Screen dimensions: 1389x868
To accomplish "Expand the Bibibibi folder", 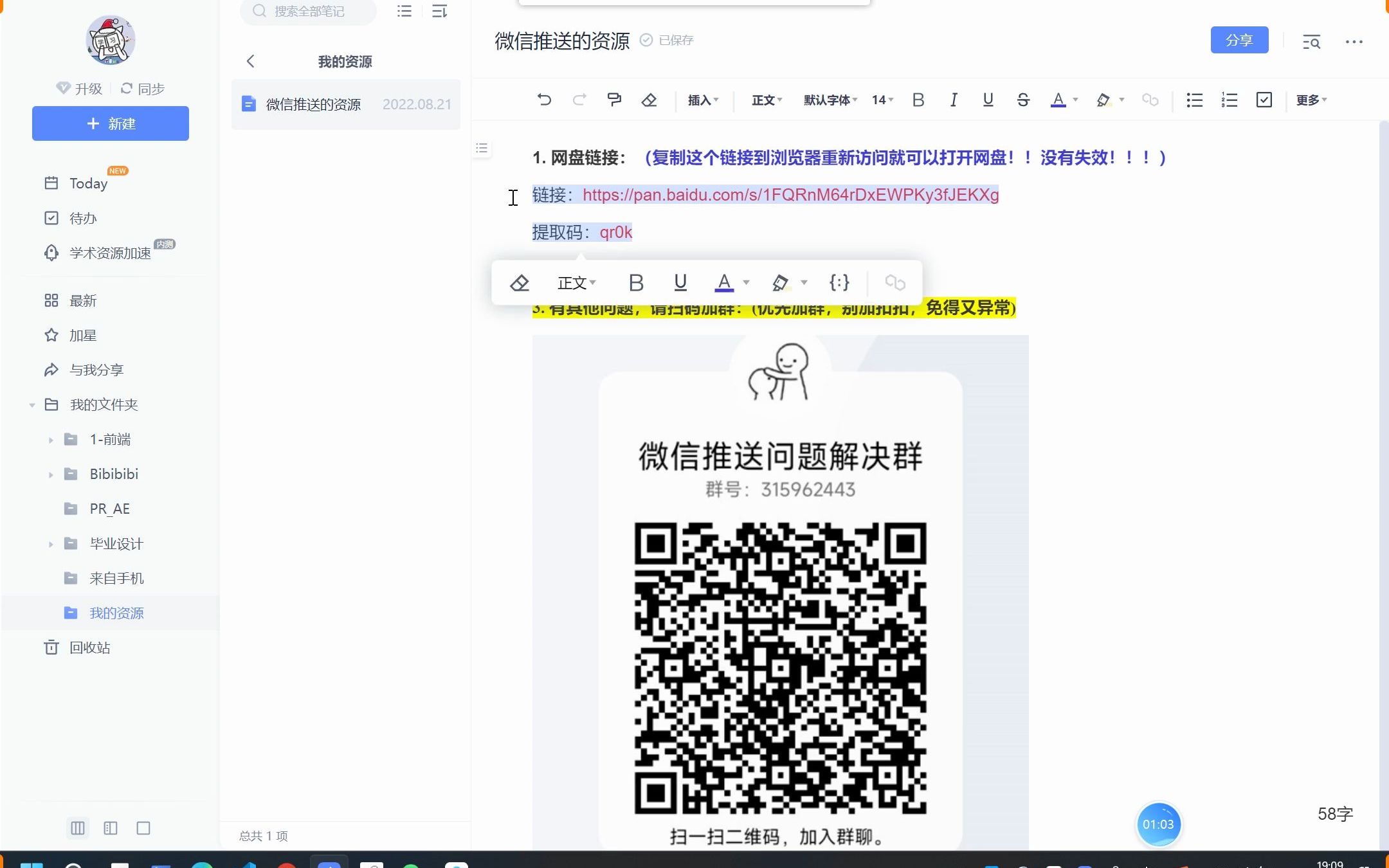I will coord(51,475).
